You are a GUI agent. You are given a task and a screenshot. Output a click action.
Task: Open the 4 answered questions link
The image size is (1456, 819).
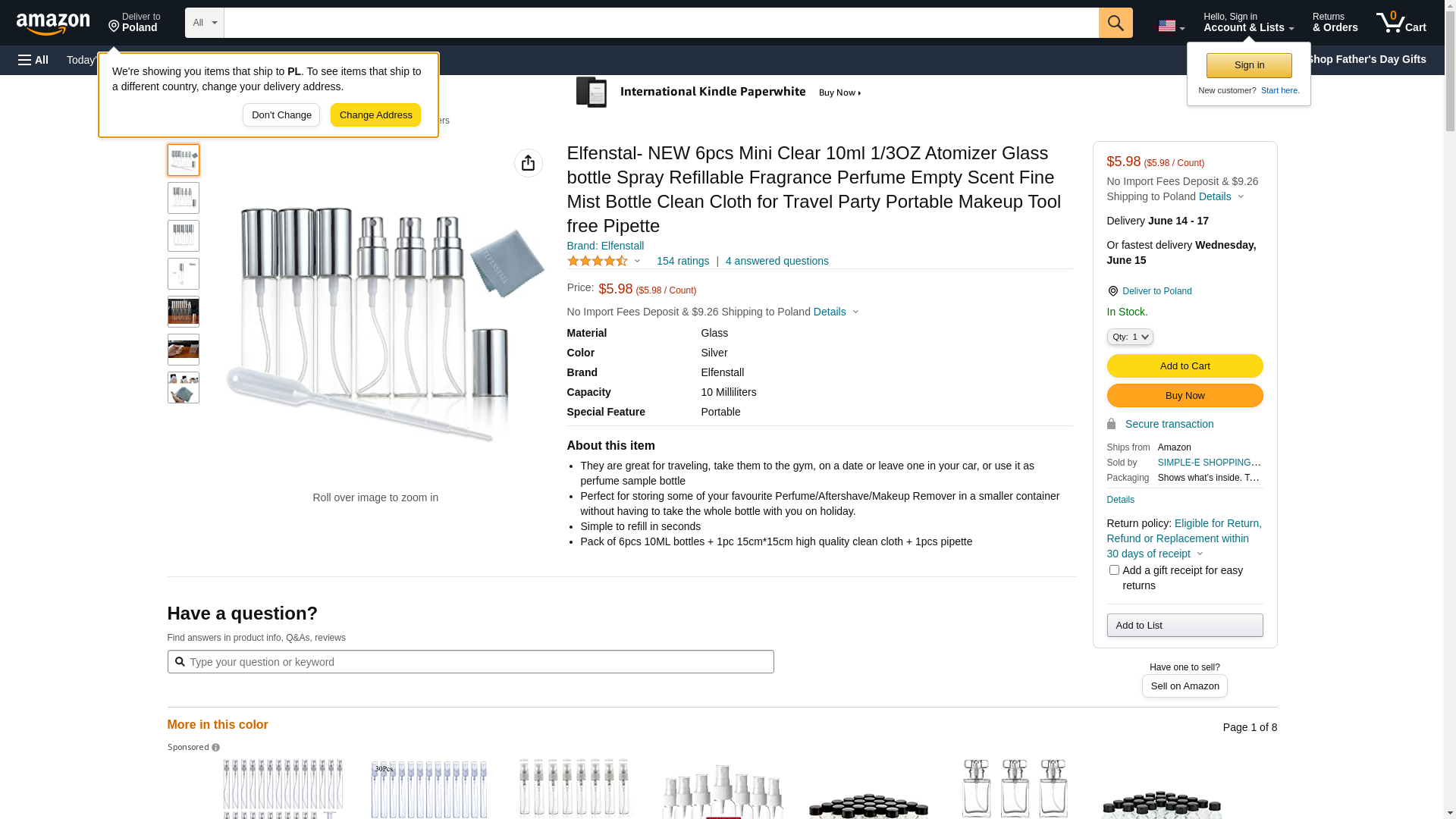[777, 261]
